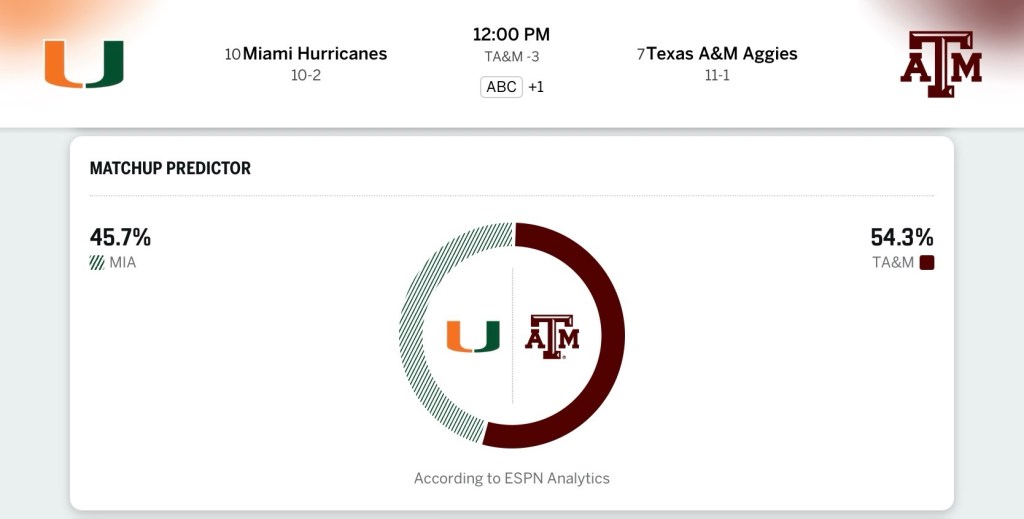Open the Texas A&M Aggies team link
Image resolution: width=1024 pixels, height=519 pixels.
tap(722, 54)
